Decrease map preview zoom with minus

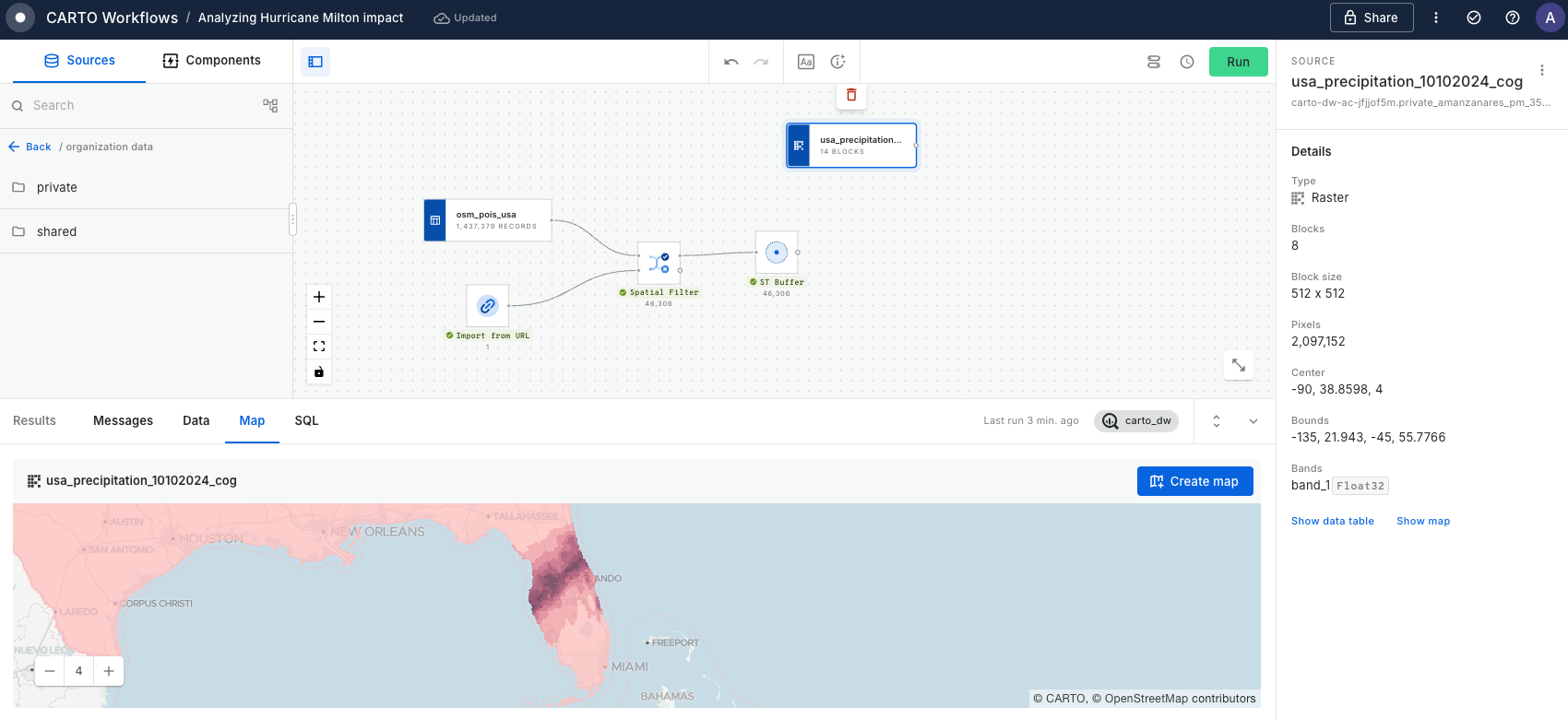[50, 671]
